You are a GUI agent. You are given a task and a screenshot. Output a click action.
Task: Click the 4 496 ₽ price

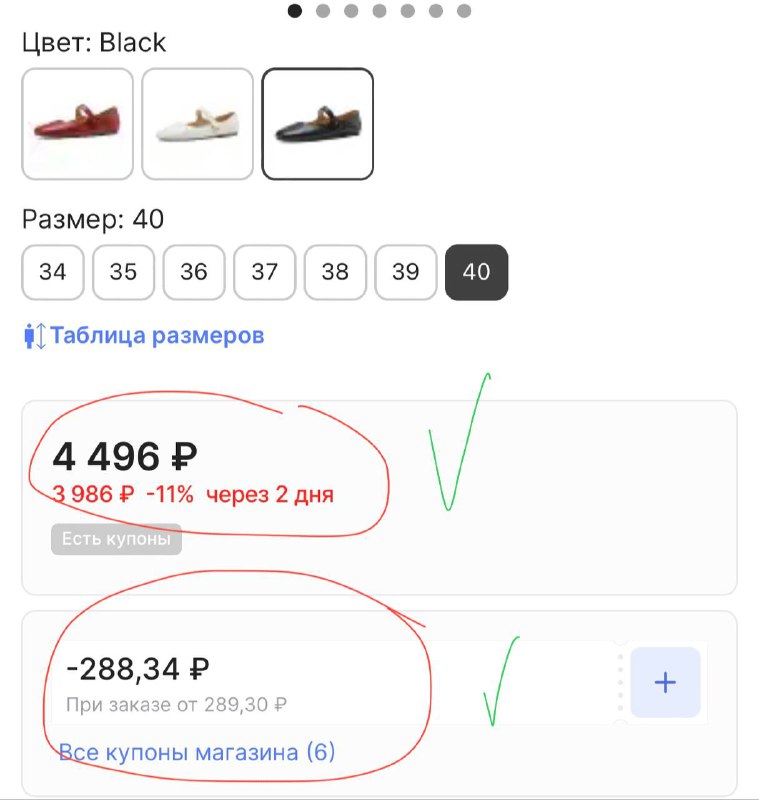(125, 457)
